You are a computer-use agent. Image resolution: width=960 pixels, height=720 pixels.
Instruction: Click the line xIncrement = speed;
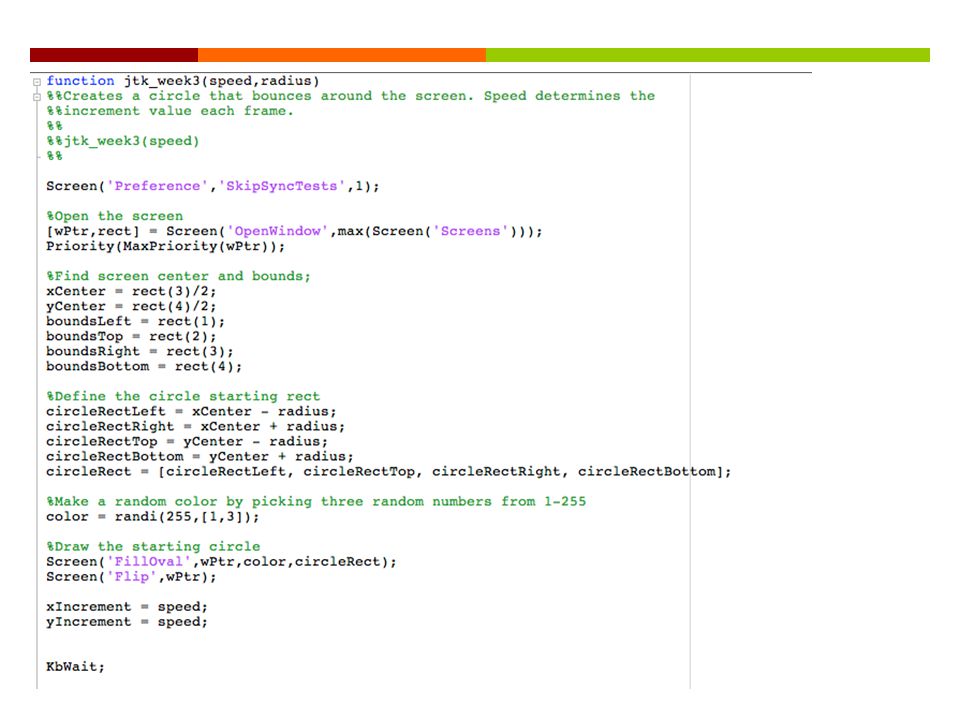[127, 607]
